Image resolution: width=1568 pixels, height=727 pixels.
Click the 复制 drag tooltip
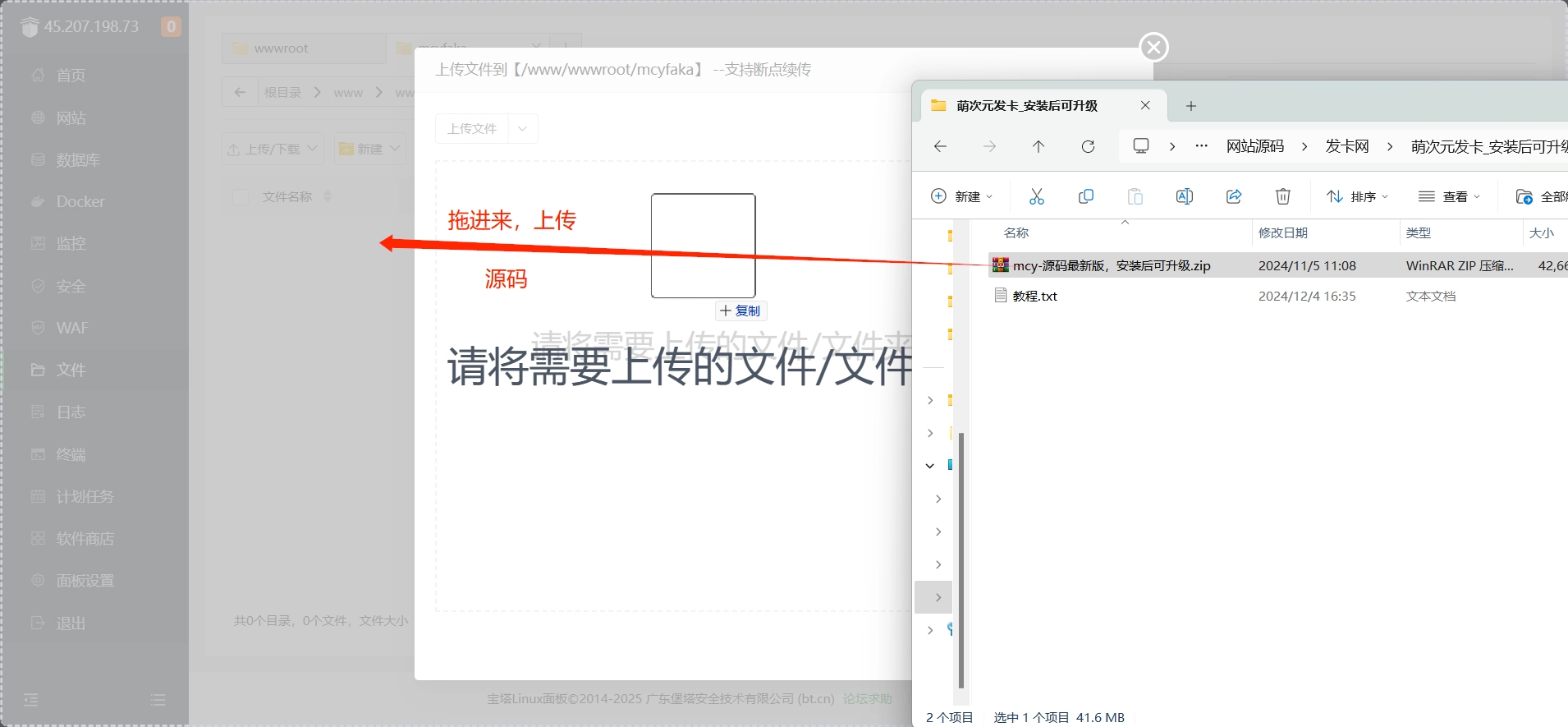pos(740,311)
